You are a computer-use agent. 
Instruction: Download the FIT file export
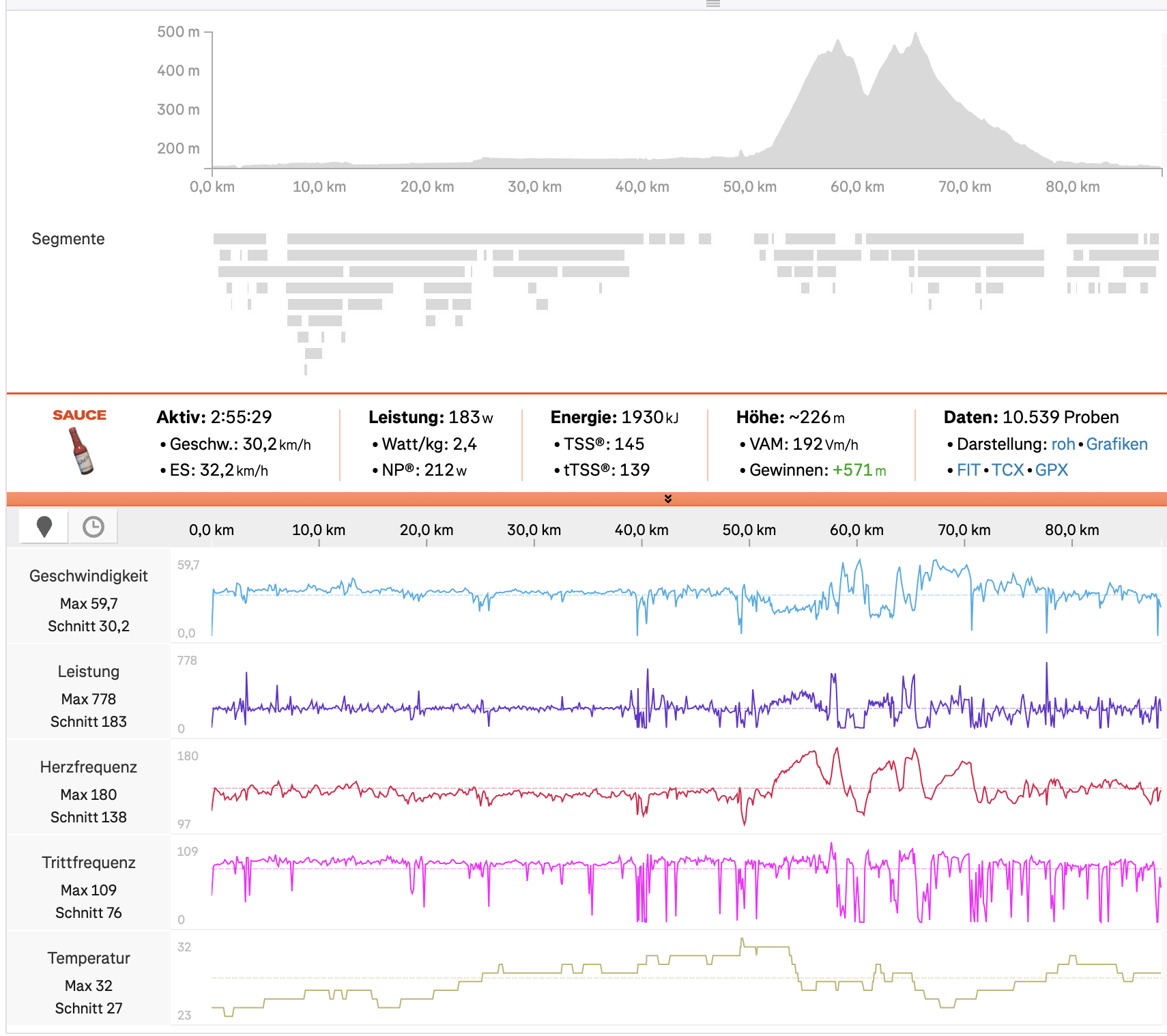coord(968,470)
